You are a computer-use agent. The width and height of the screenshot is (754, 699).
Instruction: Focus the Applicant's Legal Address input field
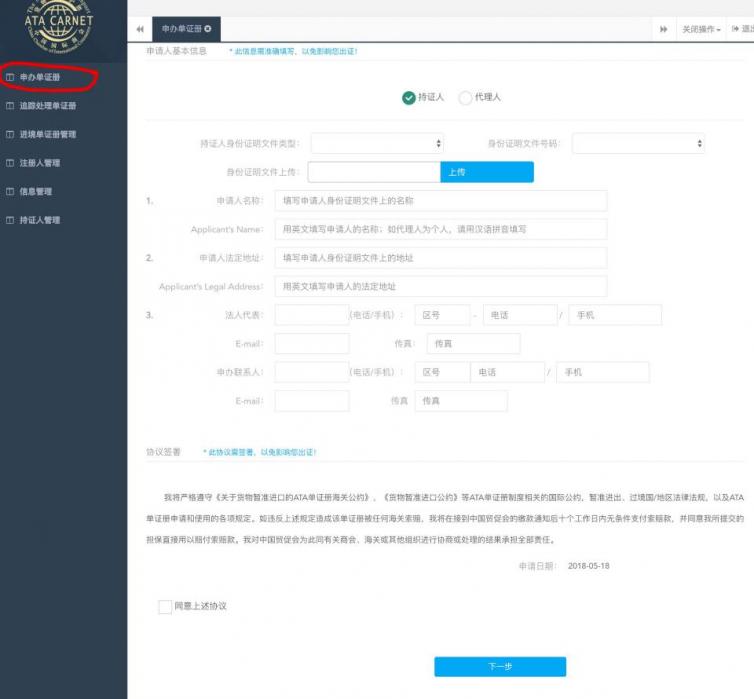[441, 287]
